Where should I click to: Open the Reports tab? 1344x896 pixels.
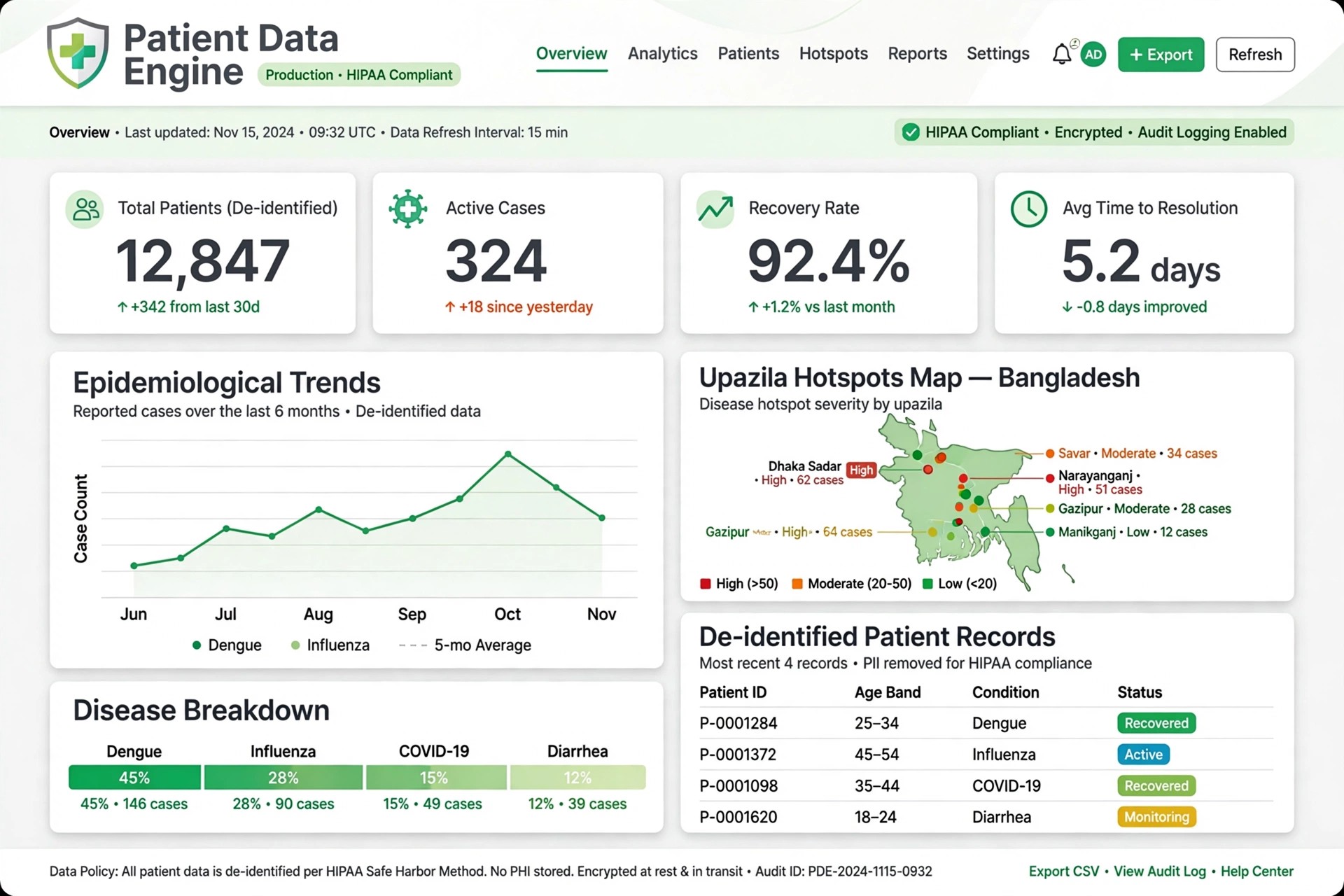[x=918, y=54]
